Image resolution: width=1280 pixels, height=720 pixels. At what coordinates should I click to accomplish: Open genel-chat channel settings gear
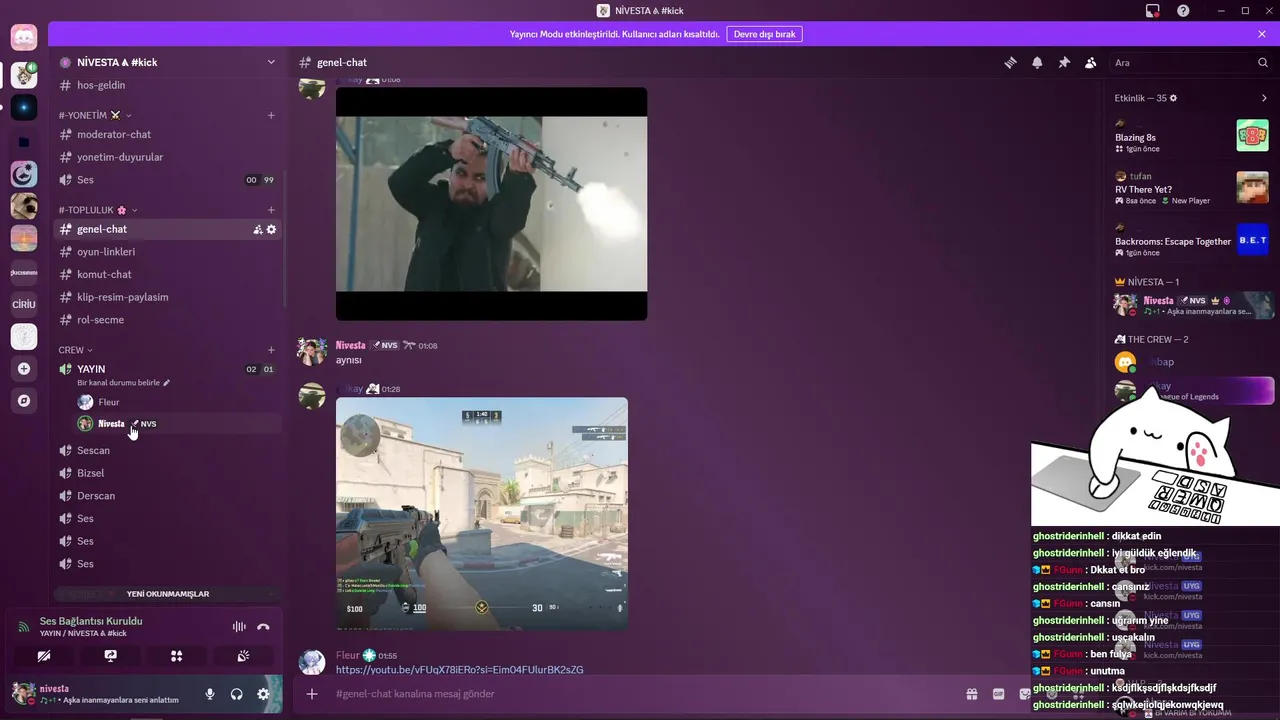coord(271,229)
